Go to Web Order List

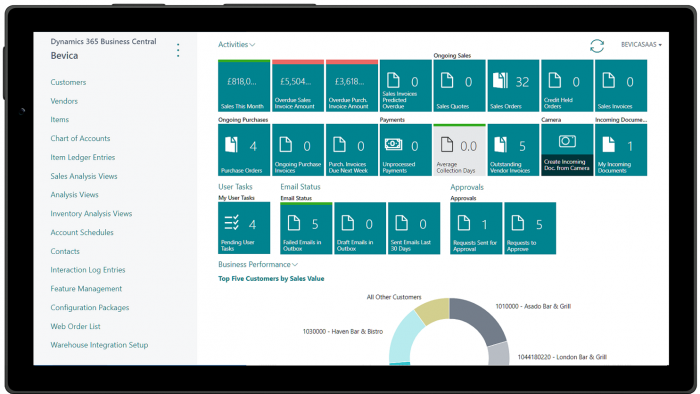click(75, 326)
